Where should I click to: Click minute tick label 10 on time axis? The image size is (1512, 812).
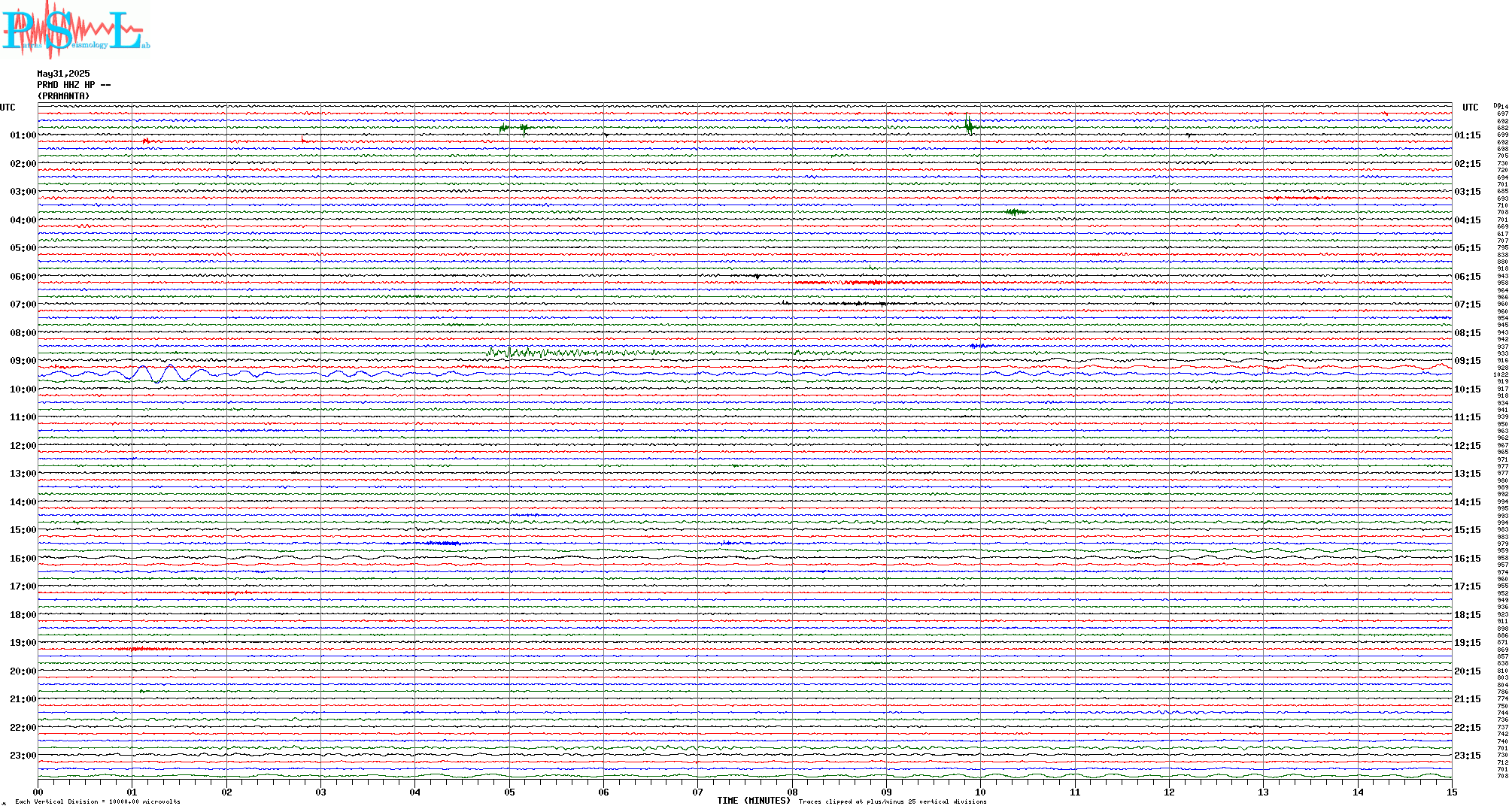coord(980,792)
